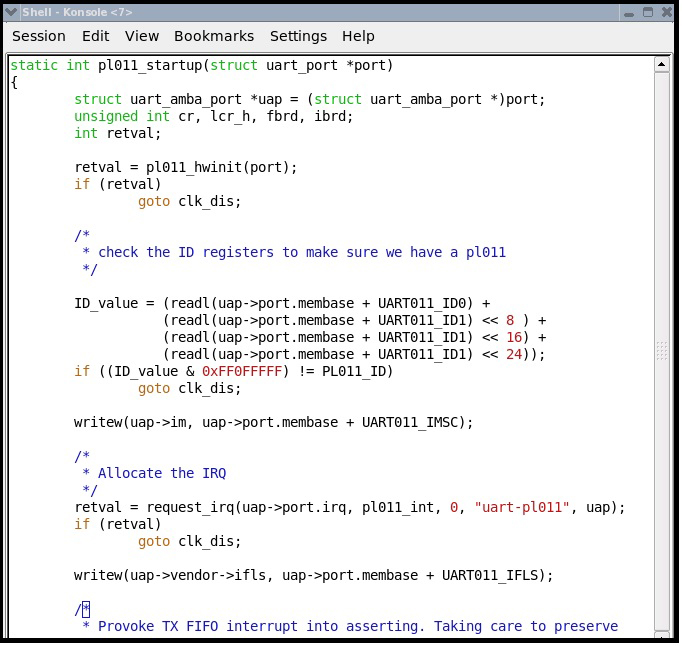682x646 pixels.
Task: Click the comment 'Allocate the IRQ'
Action: (162, 473)
